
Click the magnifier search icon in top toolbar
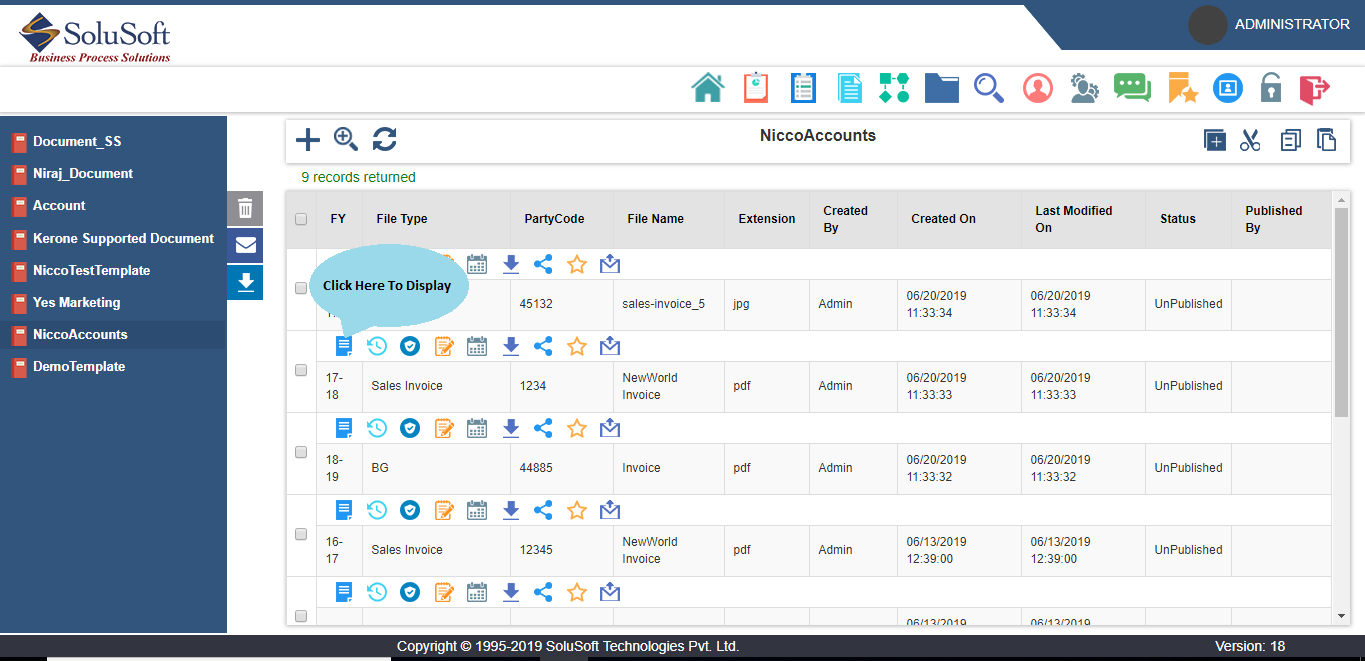pyautogui.click(x=988, y=88)
